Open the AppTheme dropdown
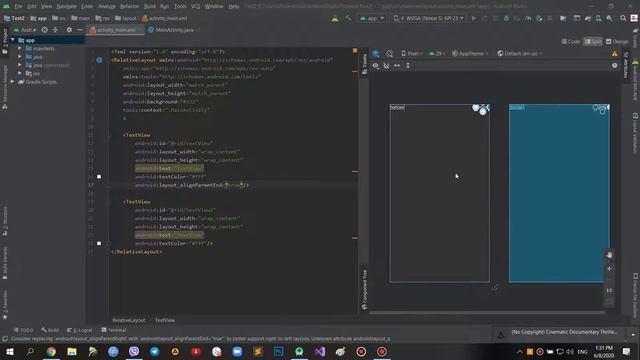The width and height of the screenshot is (640, 360). (470, 53)
